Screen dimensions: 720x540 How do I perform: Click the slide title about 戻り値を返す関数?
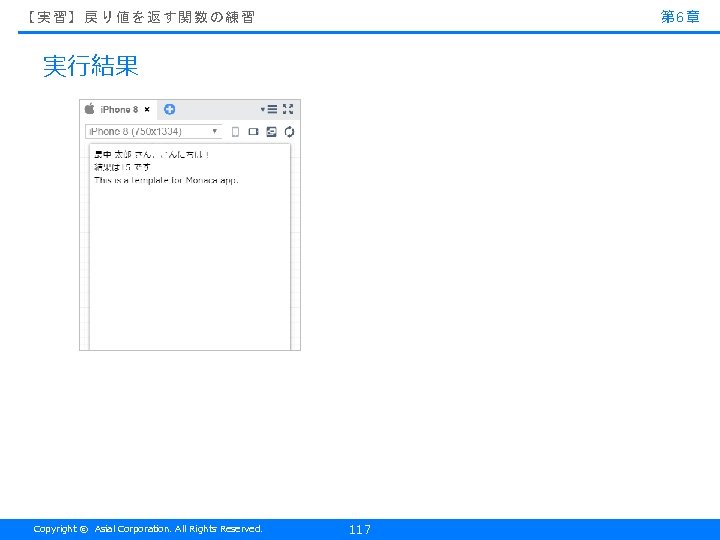(x=140, y=17)
